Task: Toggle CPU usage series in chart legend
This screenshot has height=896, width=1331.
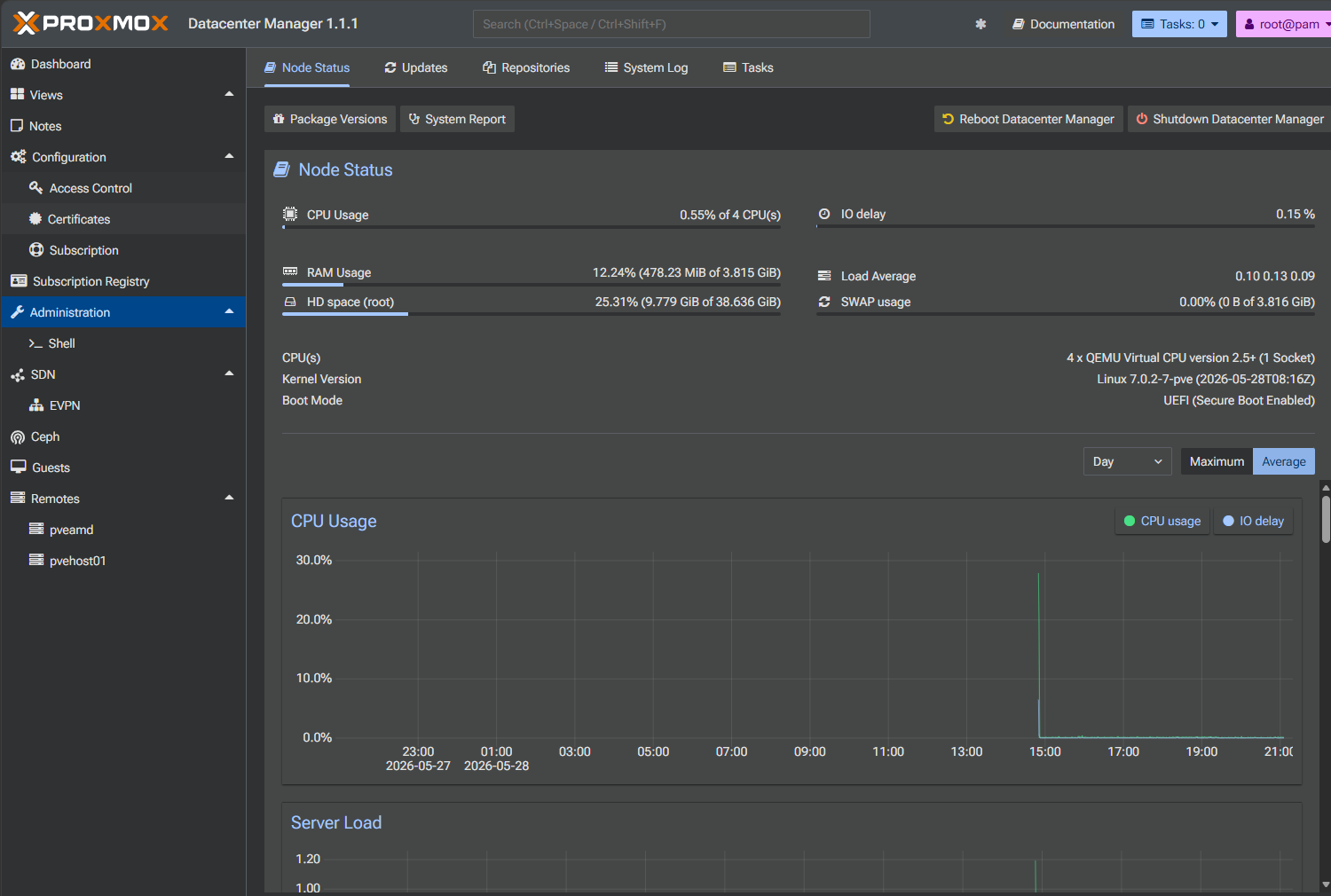Action: [1162, 521]
